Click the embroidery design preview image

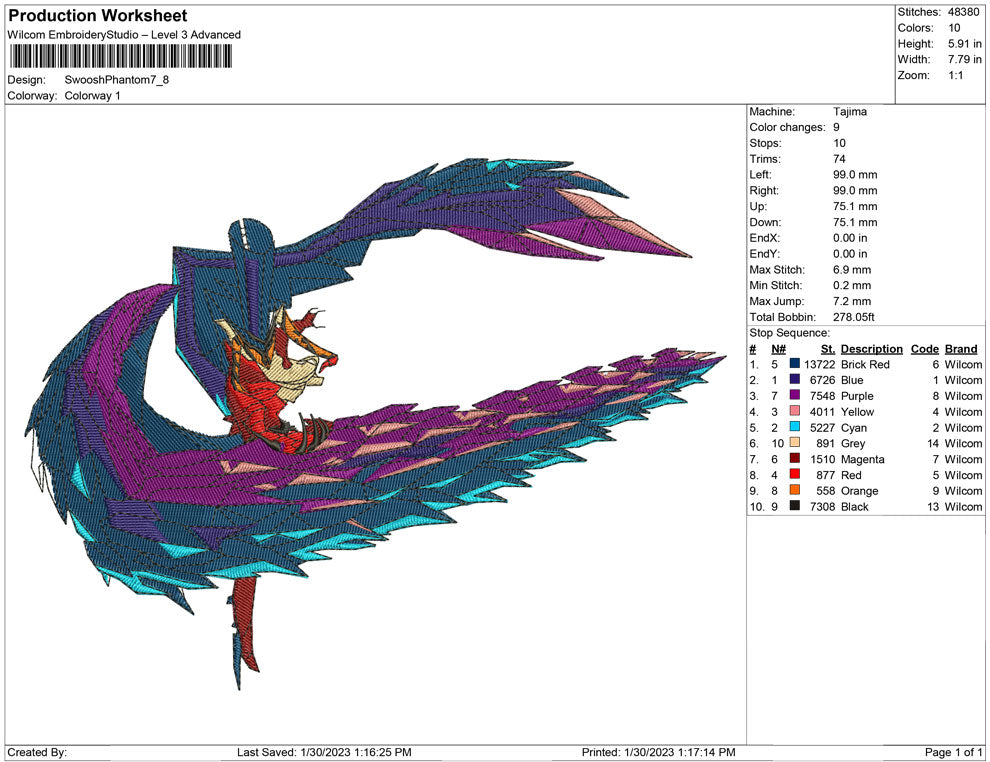click(376, 424)
